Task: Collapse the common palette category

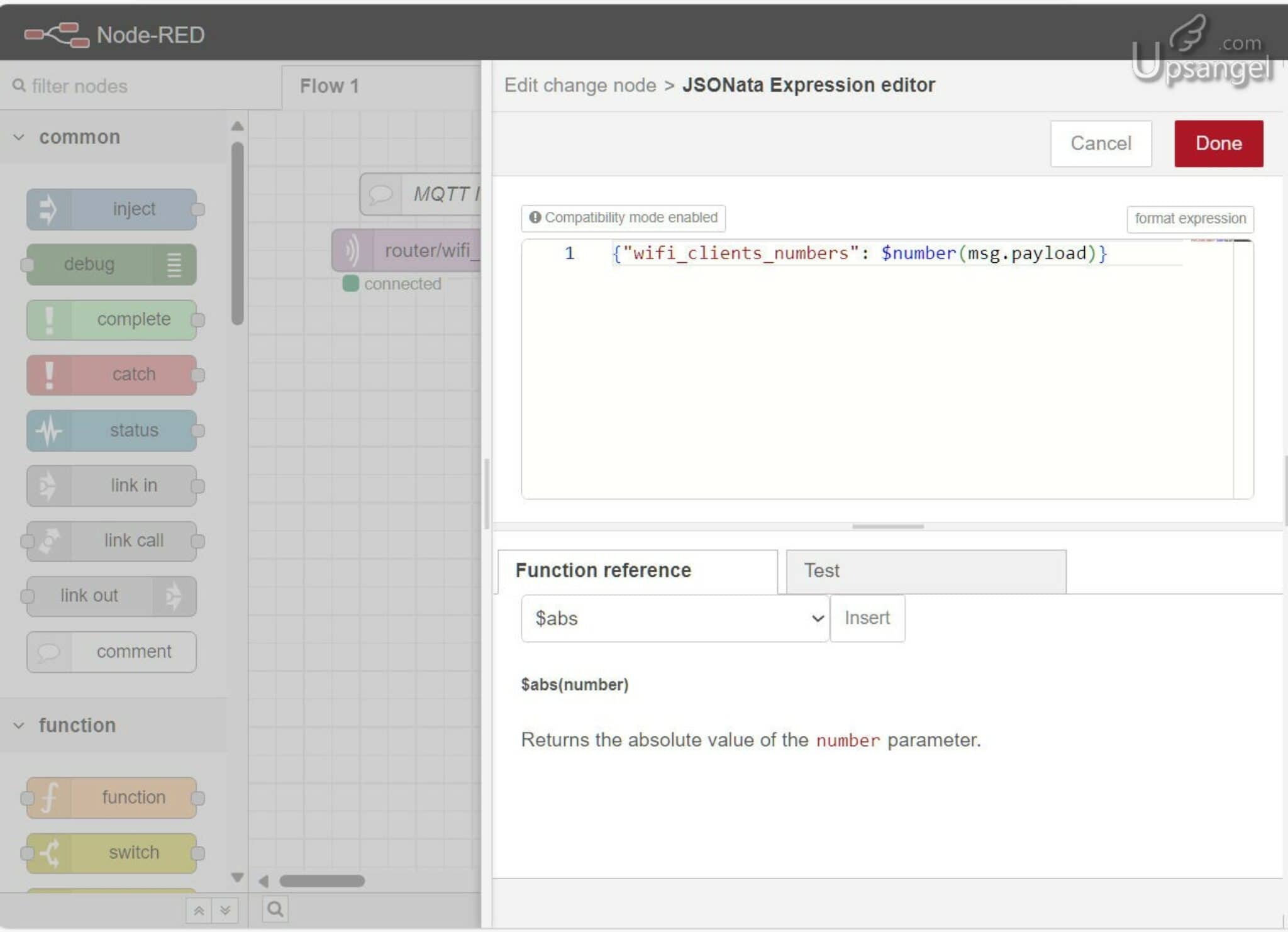Action: click(x=19, y=136)
